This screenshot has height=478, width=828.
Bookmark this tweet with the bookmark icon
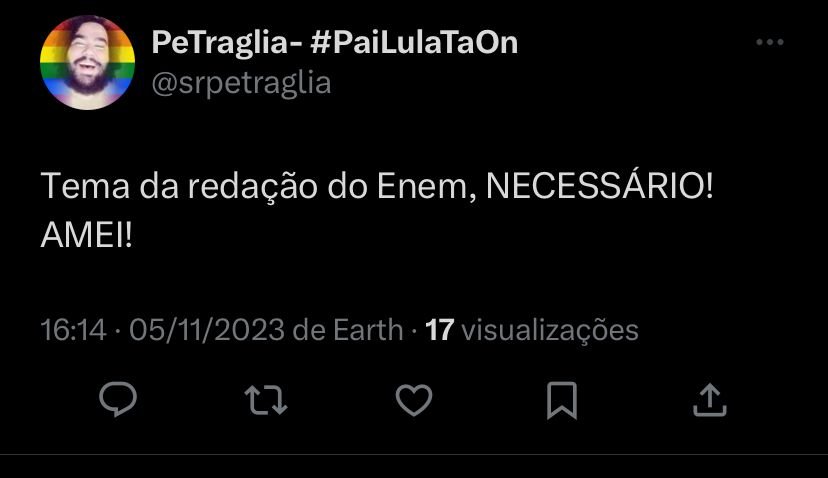(562, 400)
